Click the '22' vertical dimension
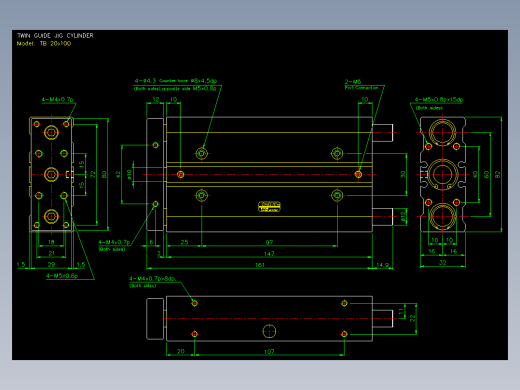Screen dimensions: 520x390 click(x=413, y=319)
